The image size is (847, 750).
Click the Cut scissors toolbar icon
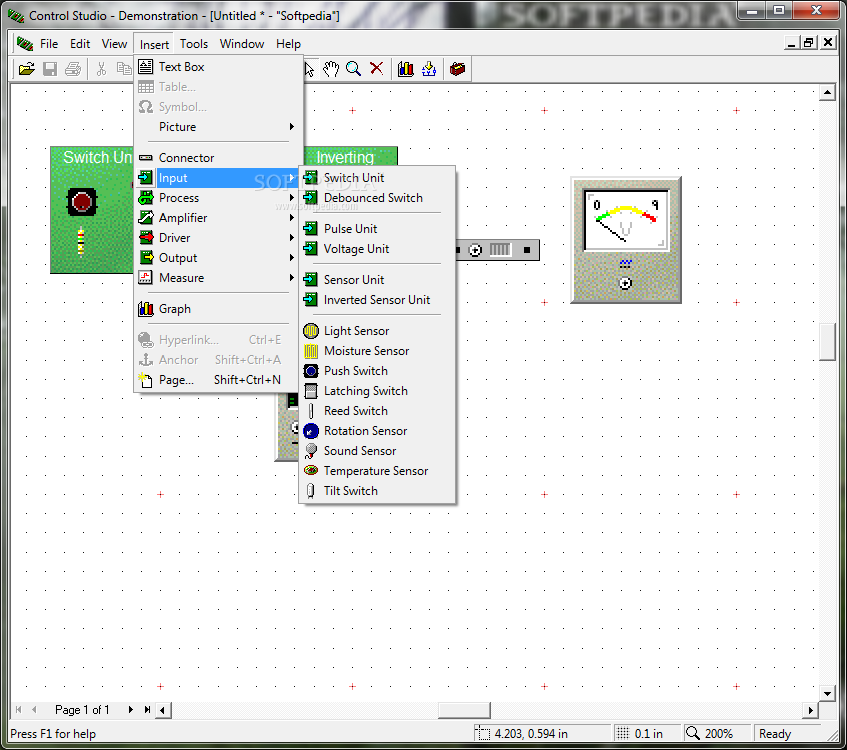click(x=101, y=69)
